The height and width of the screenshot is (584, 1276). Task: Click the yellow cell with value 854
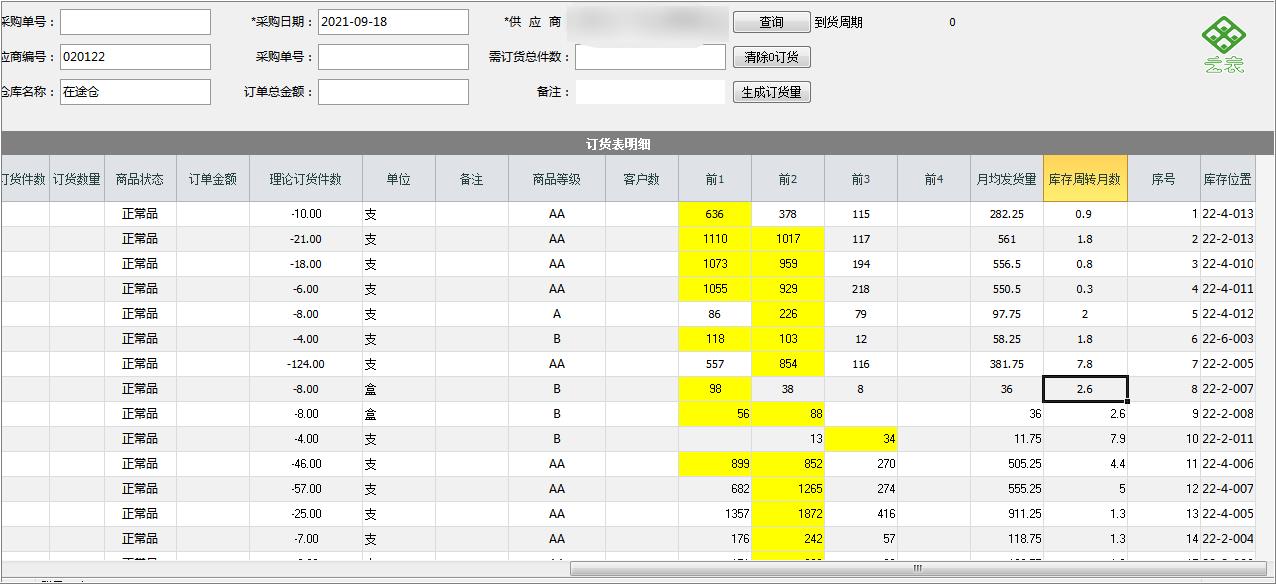click(788, 364)
